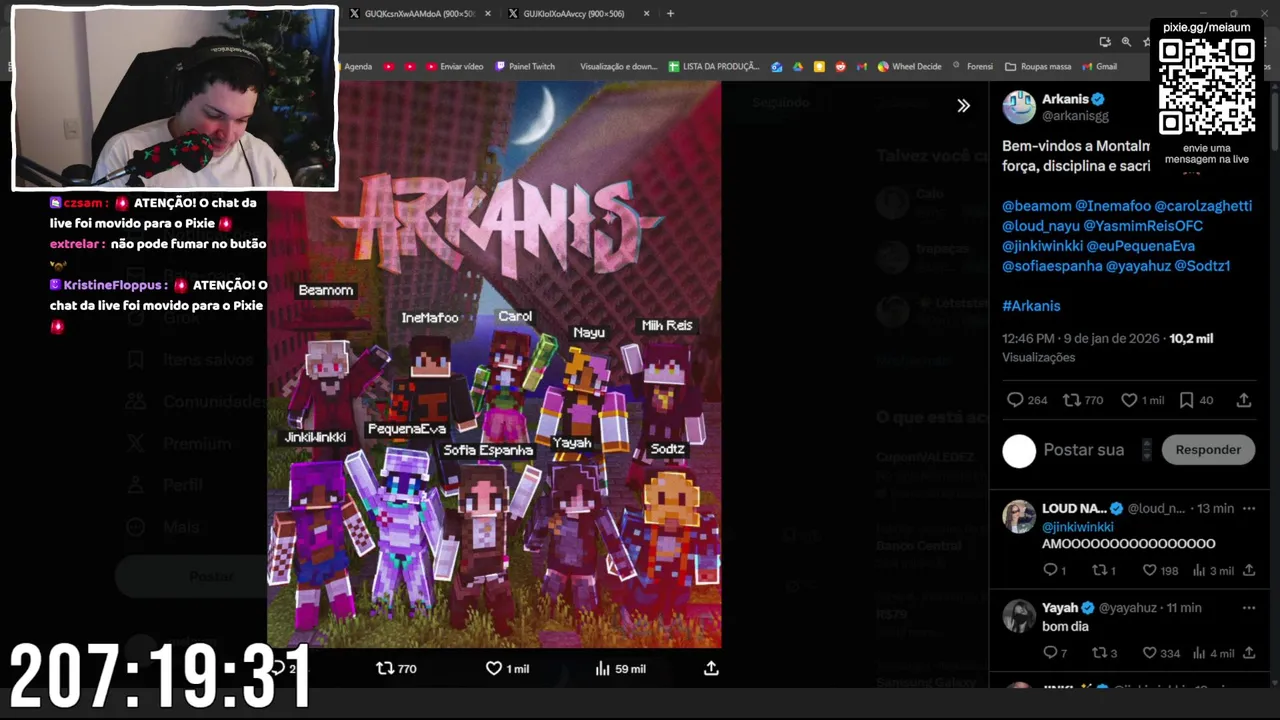Share Yayah's 'bom dia' comment

point(1248,653)
